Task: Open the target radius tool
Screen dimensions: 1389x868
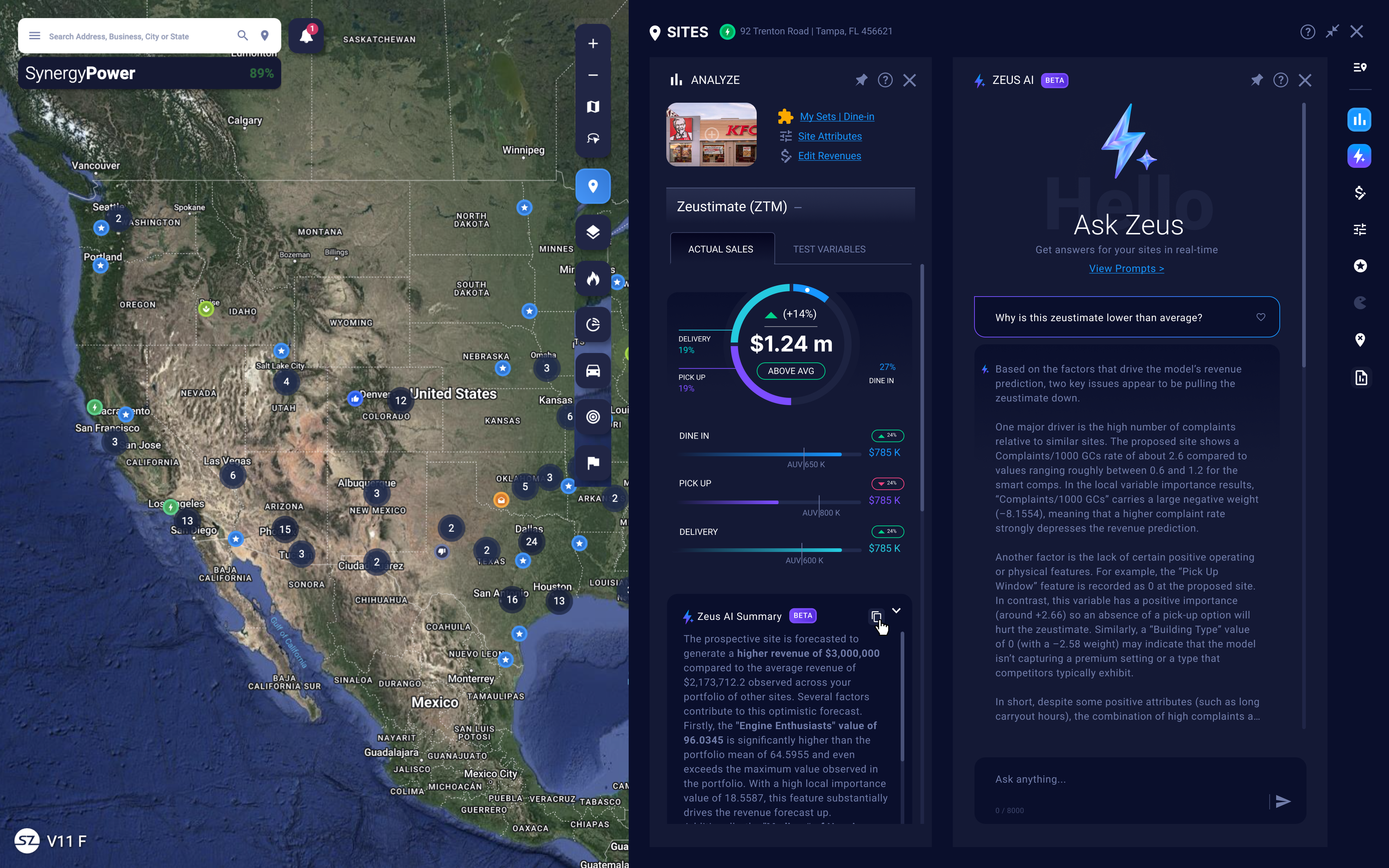Action: [593, 417]
